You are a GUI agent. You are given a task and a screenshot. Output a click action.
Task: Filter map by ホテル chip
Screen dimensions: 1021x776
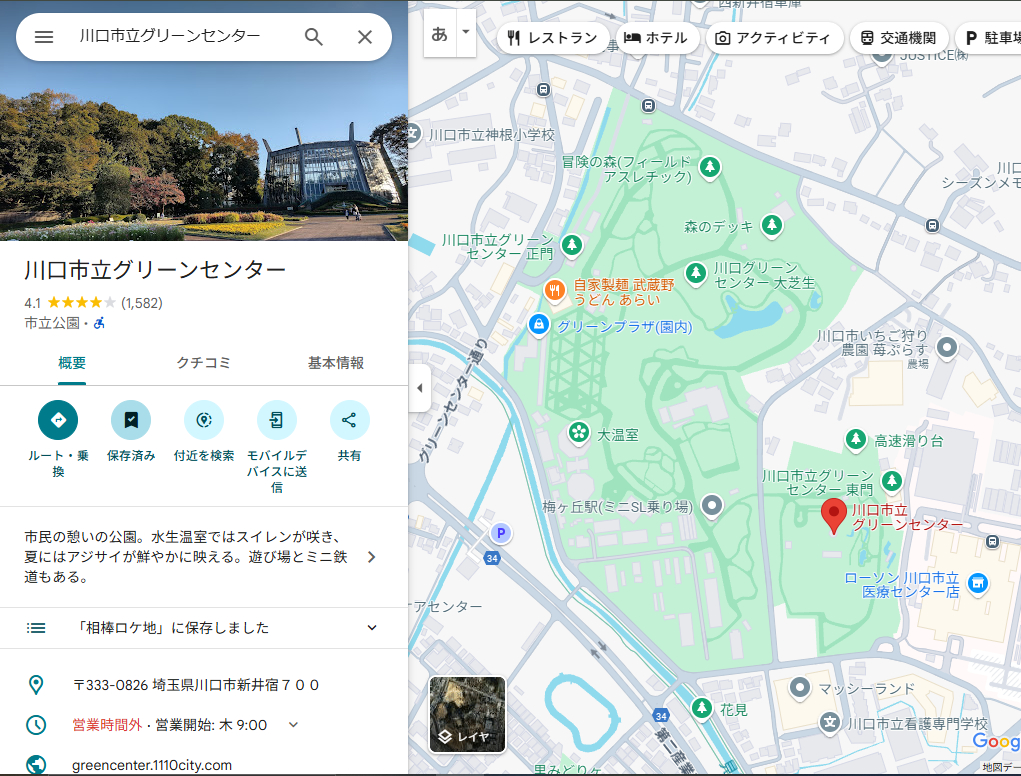point(656,38)
